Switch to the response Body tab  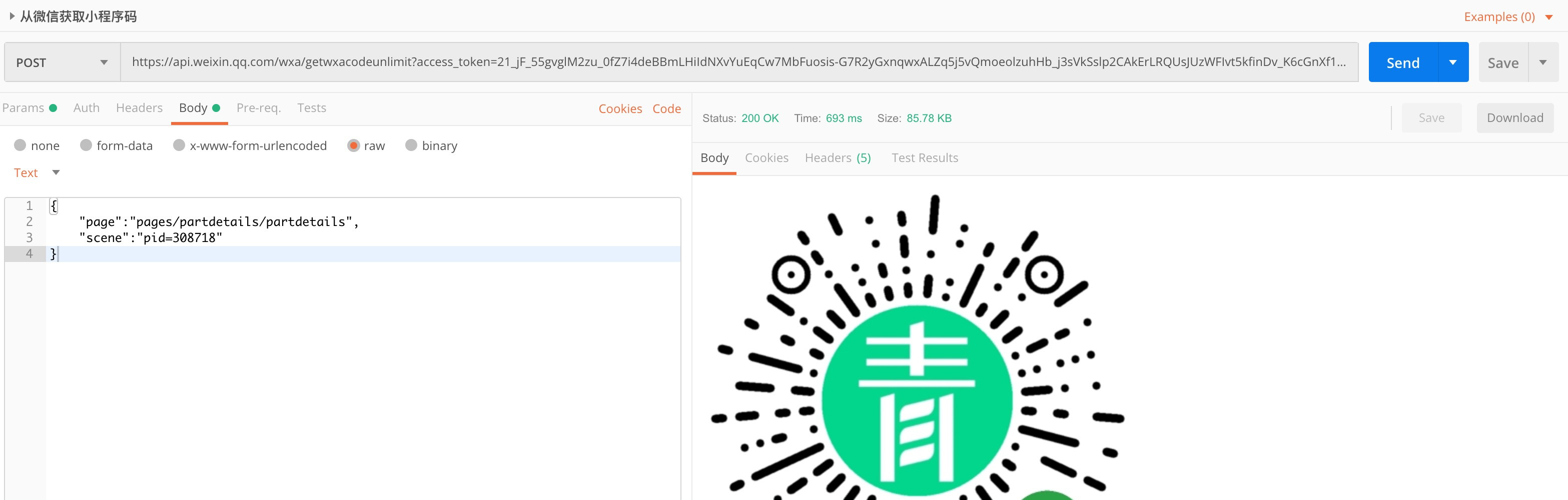714,157
